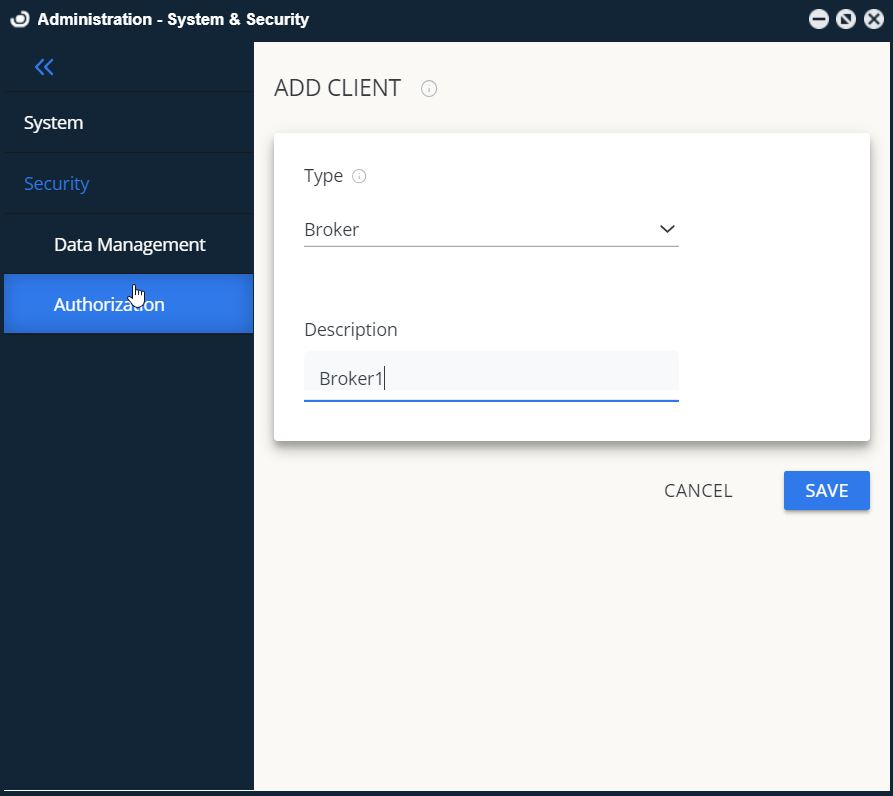Click CANCEL to discard the client
Screen dimensions: 893x796
coord(698,491)
